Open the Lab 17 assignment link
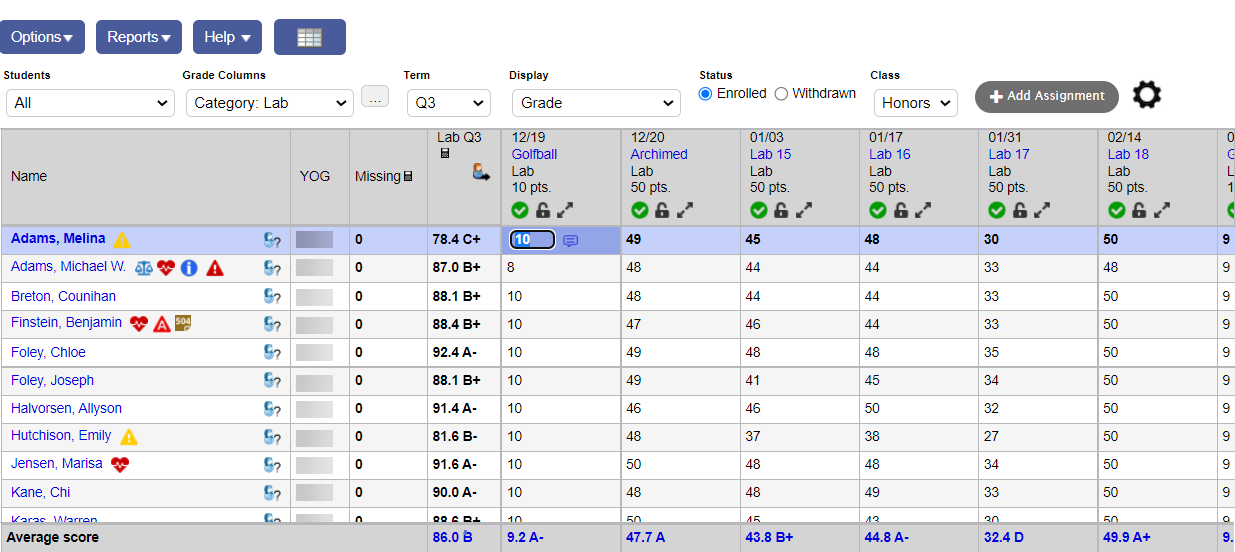 1008,154
